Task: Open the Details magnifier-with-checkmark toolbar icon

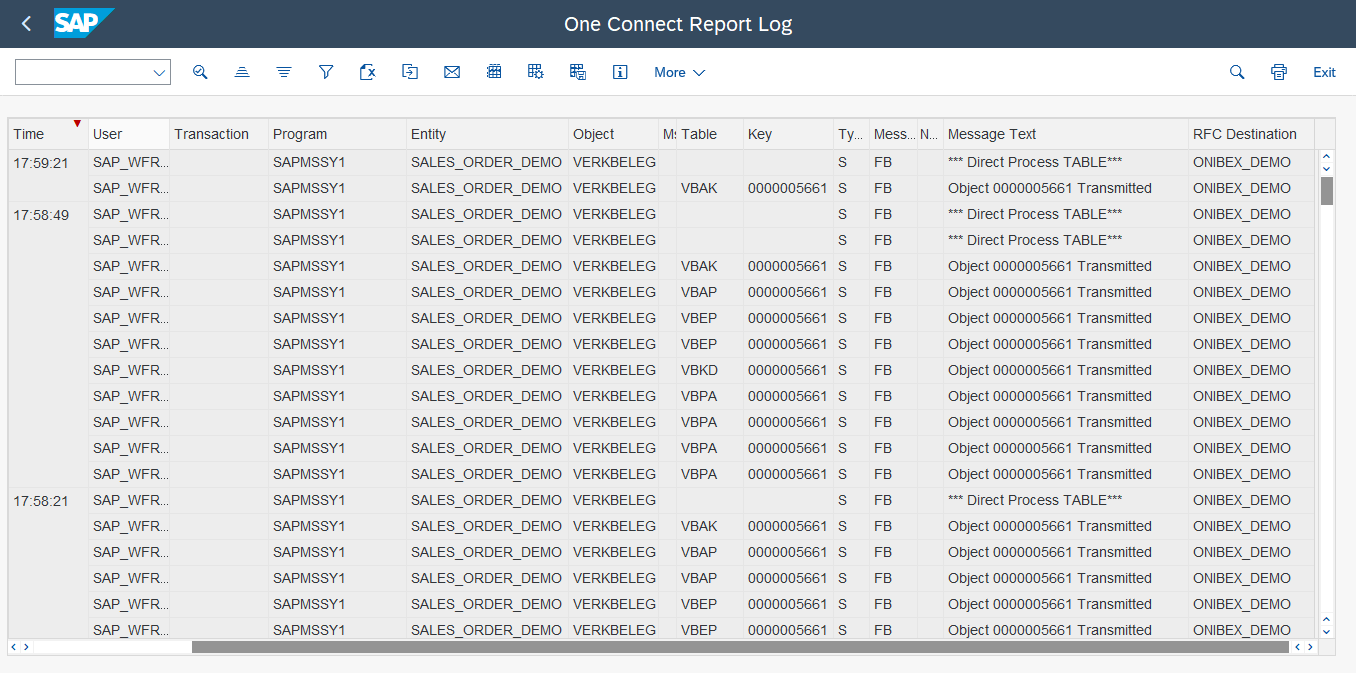Action: point(200,72)
